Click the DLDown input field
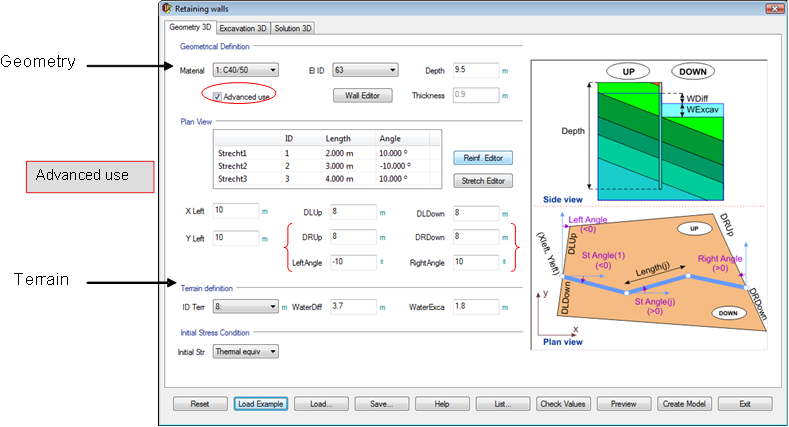This screenshot has width=789, height=427. [x=476, y=213]
